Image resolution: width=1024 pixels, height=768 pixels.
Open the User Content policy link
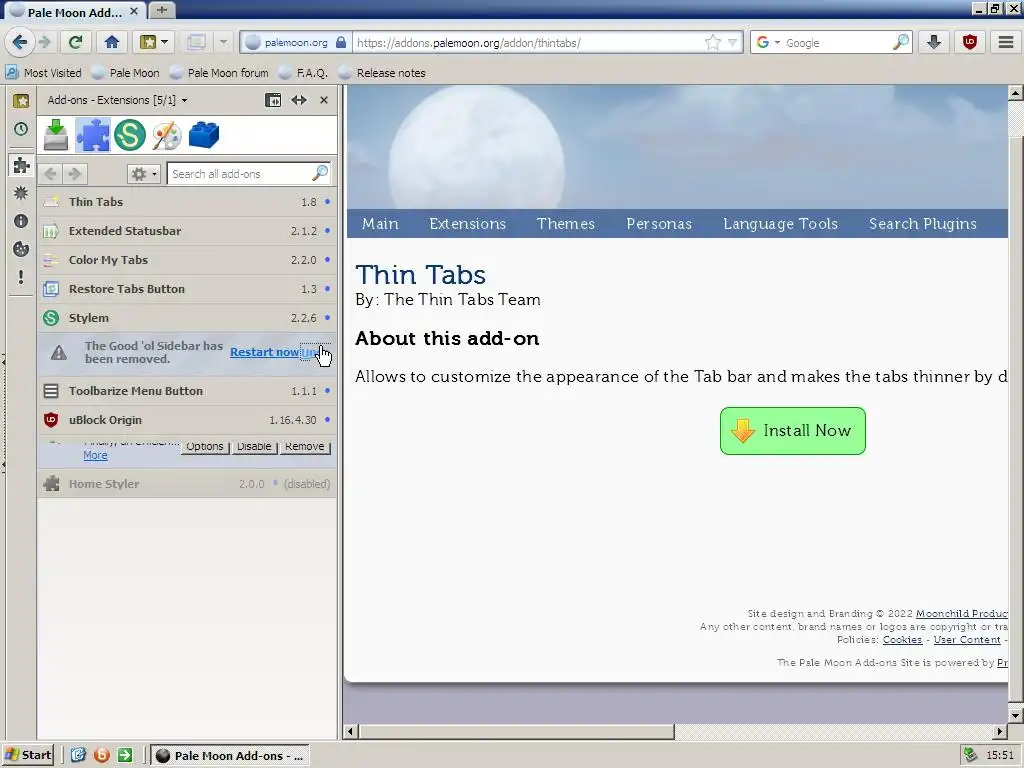click(x=967, y=640)
